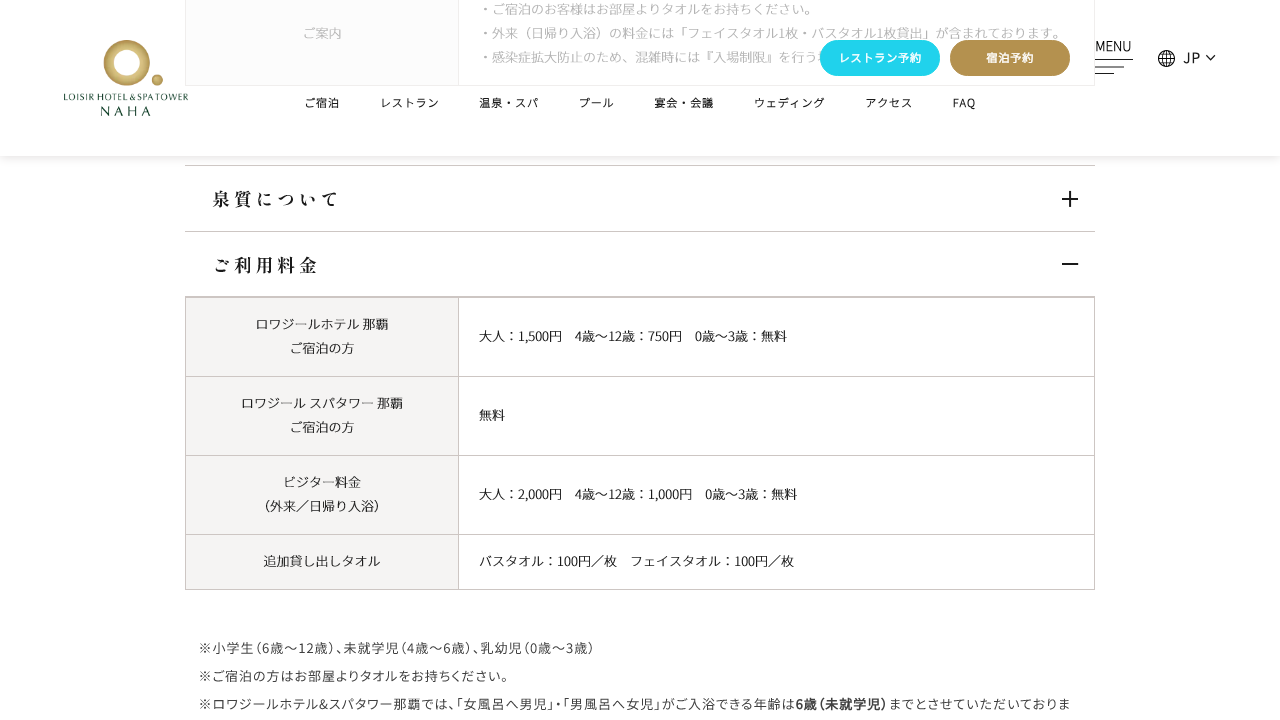
Task: Click the ビジター料金 row header
Action: point(322,495)
